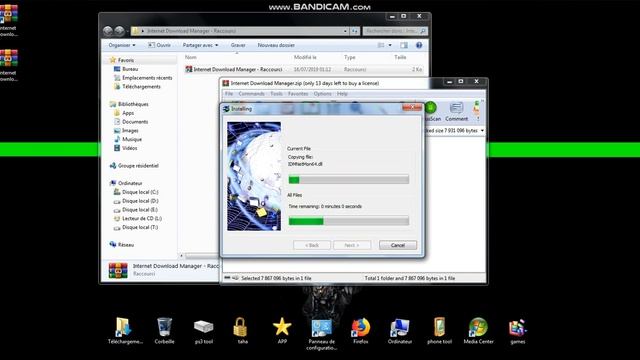Click the Explorer help question mark icon

pyautogui.click(x=419, y=45)
